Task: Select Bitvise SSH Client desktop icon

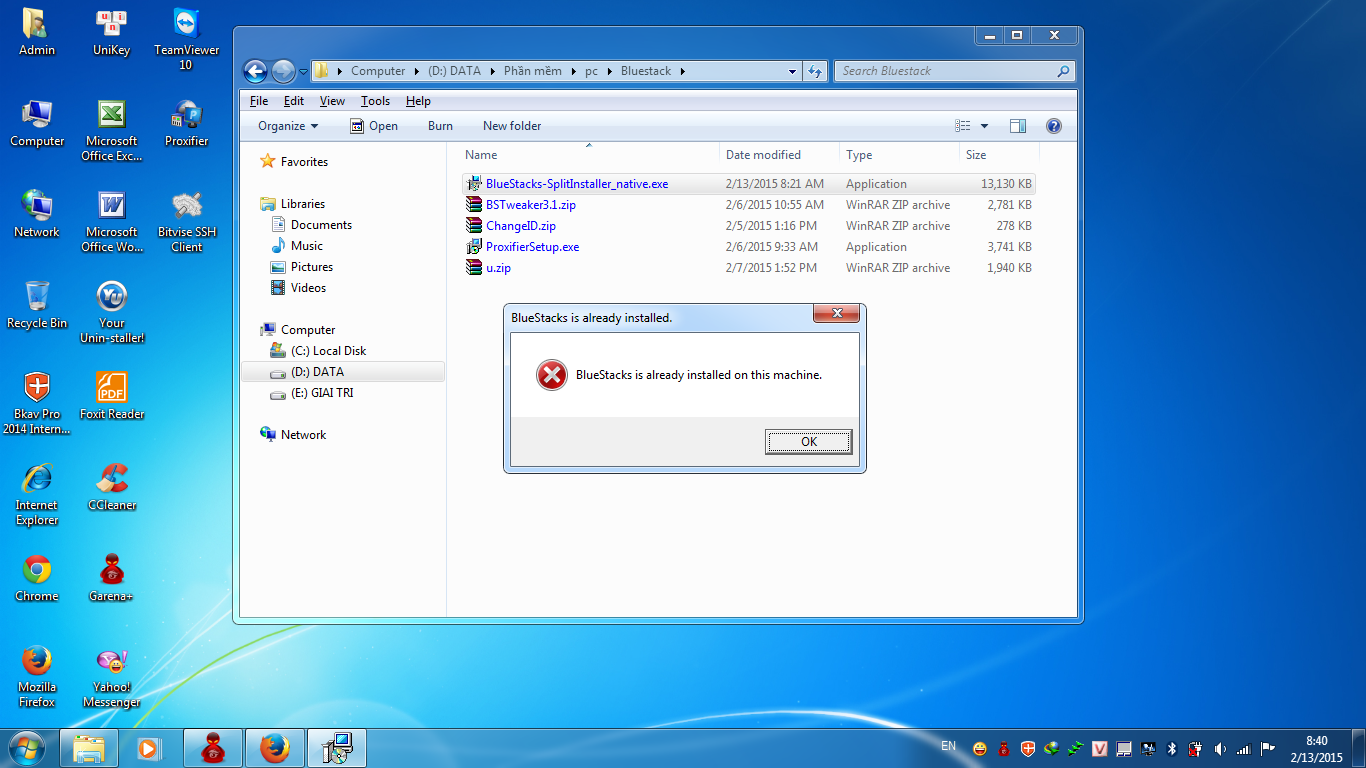Action: coord(186,221)
